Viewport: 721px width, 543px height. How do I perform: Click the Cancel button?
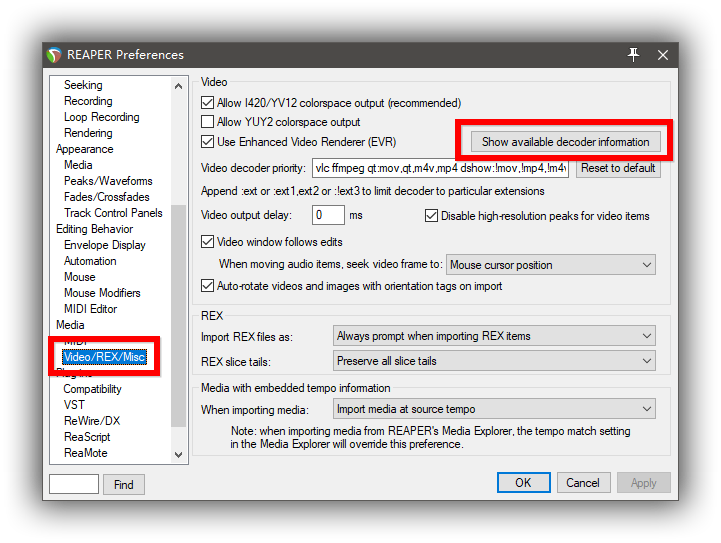[x=583, y=483]
